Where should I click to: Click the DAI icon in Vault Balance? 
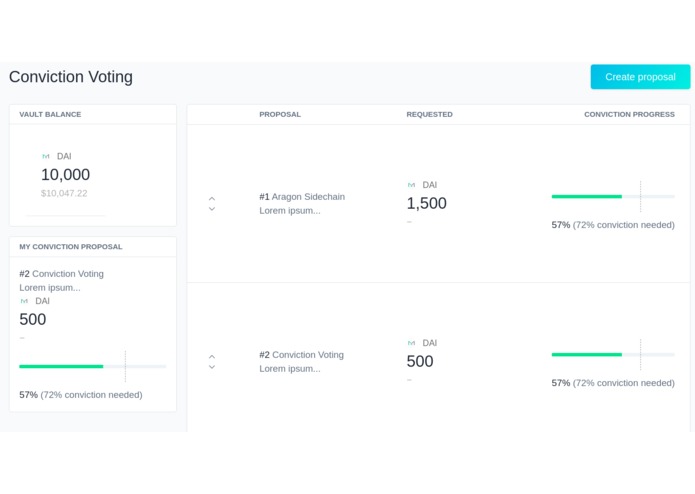(x=46, y=156)
